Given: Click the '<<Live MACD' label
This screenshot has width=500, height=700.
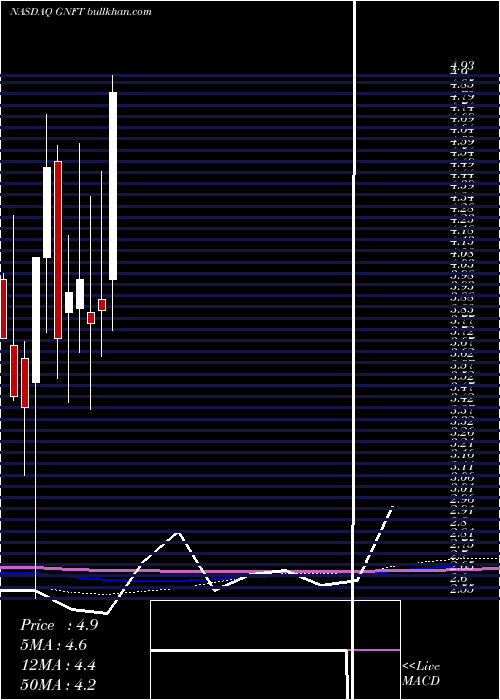Looking at the screenshot, I should pyautogui.click(x=421, y=673).
